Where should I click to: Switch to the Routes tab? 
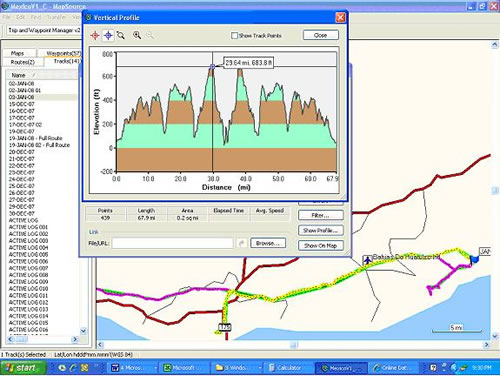[x=23, y=62]
